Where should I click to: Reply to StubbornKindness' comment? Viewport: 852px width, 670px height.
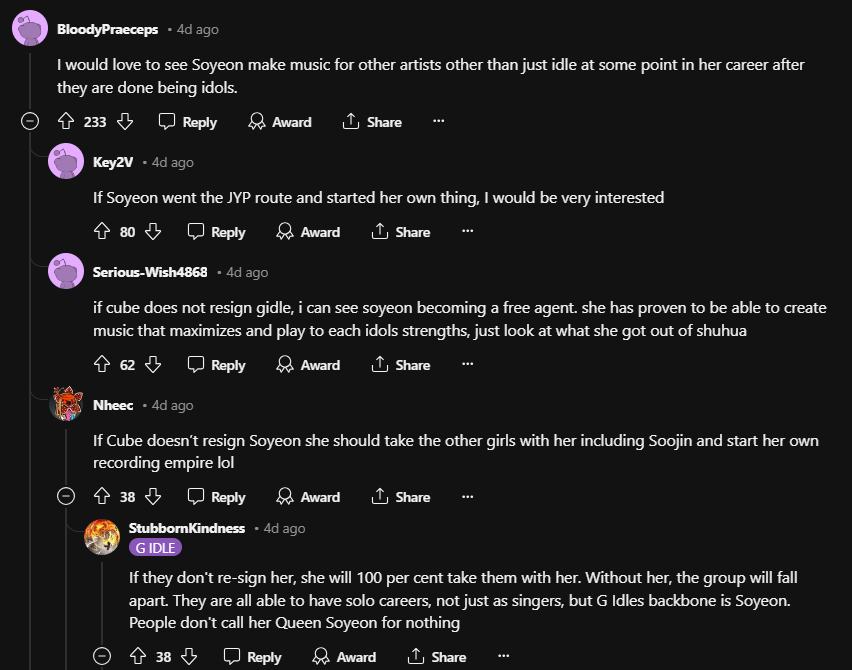[x=252, y=657]
